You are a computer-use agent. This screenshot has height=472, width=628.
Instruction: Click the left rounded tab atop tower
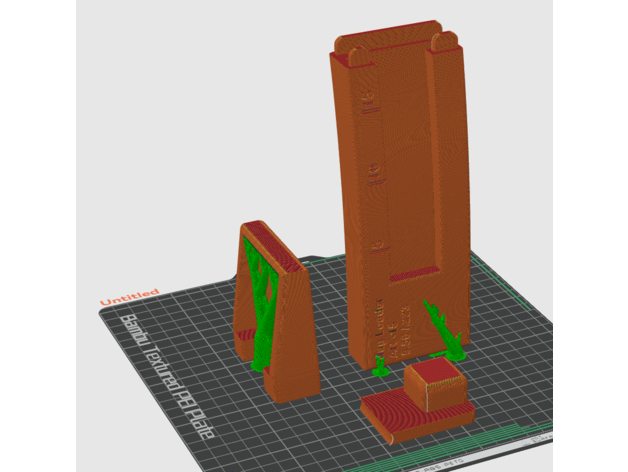(x=350, y=47)
